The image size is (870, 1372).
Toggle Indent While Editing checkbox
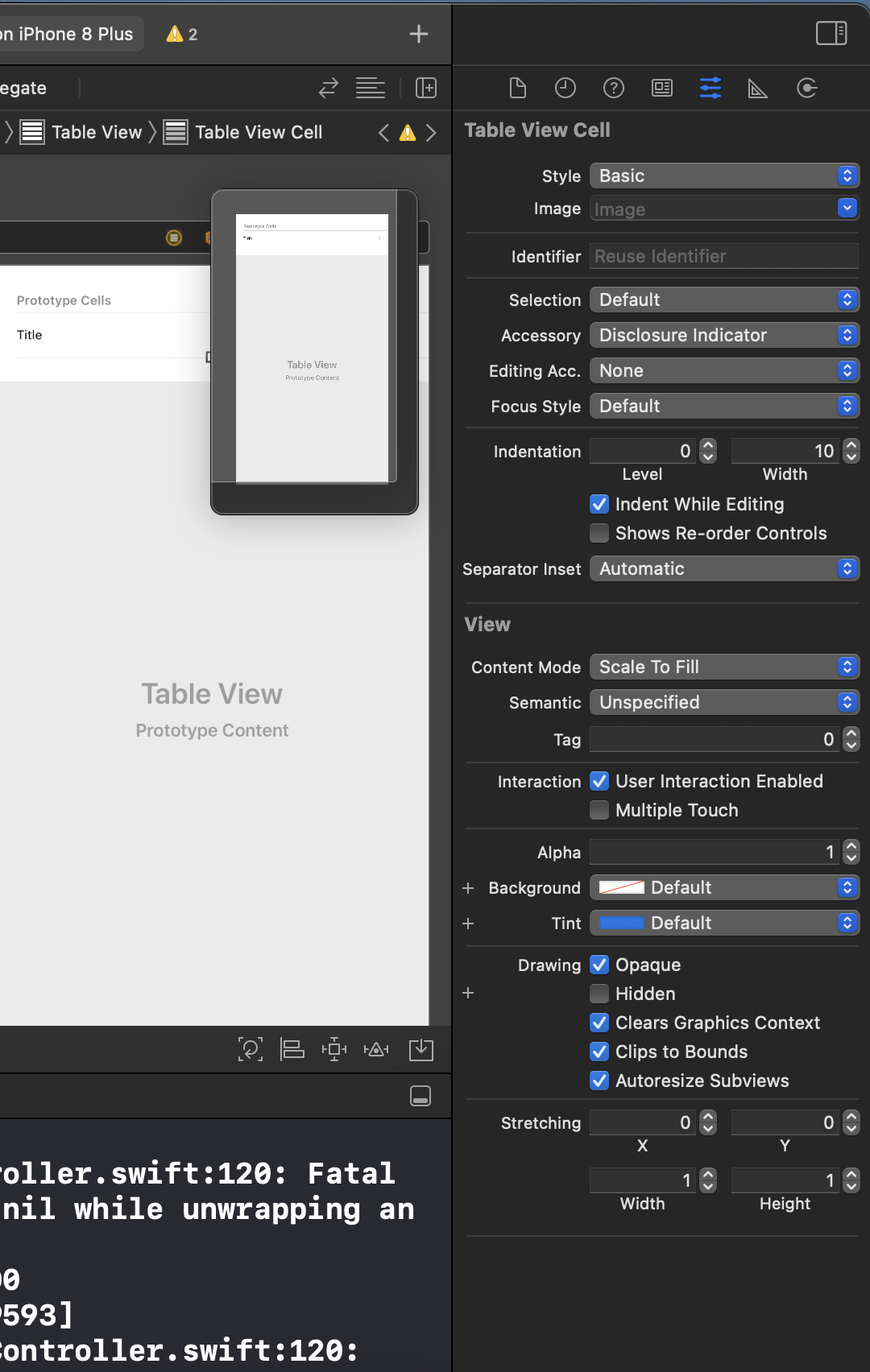point(599,504)
